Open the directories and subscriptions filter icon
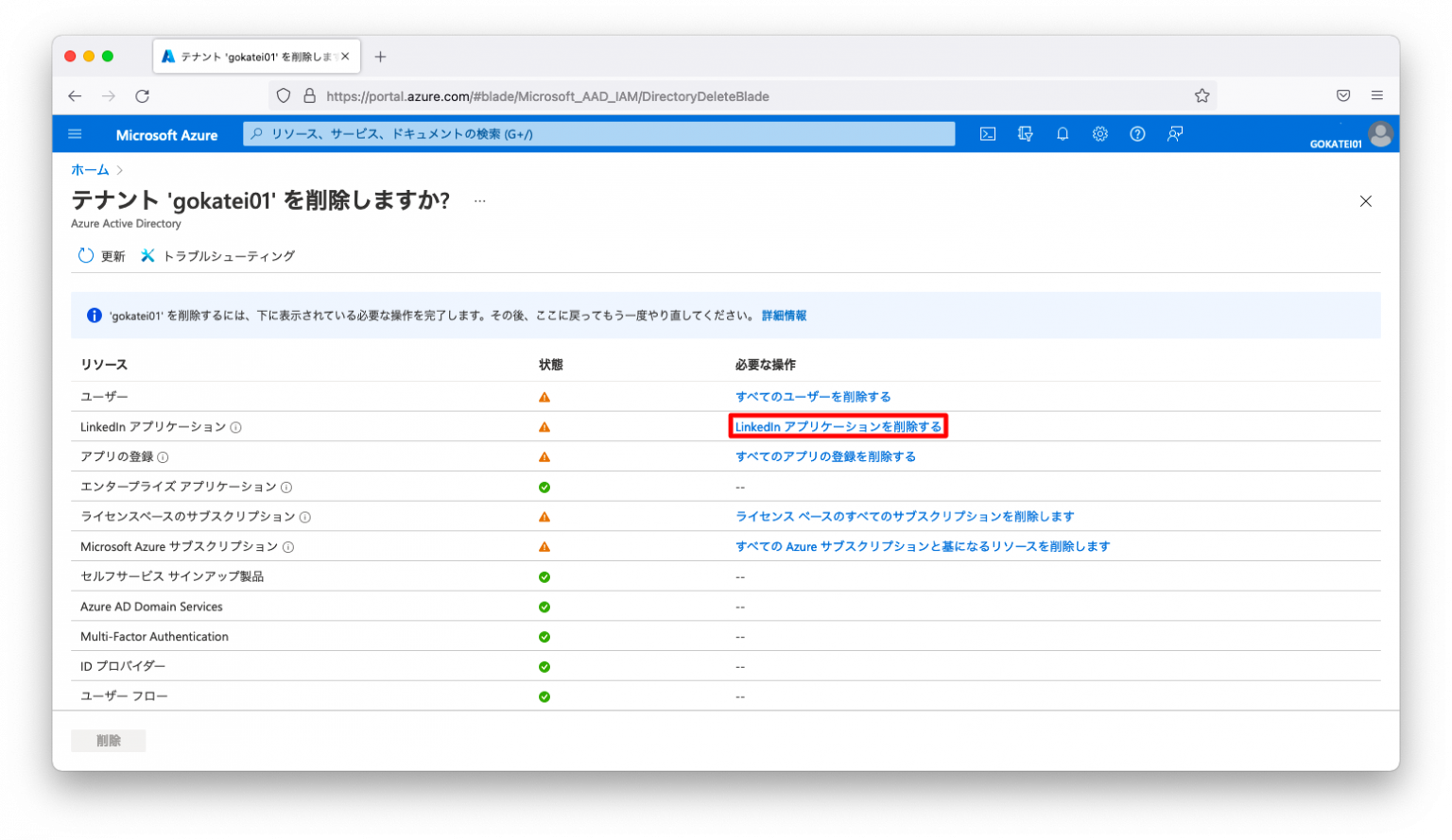This screenshot has width=1452, height=840. [1025, 133]
